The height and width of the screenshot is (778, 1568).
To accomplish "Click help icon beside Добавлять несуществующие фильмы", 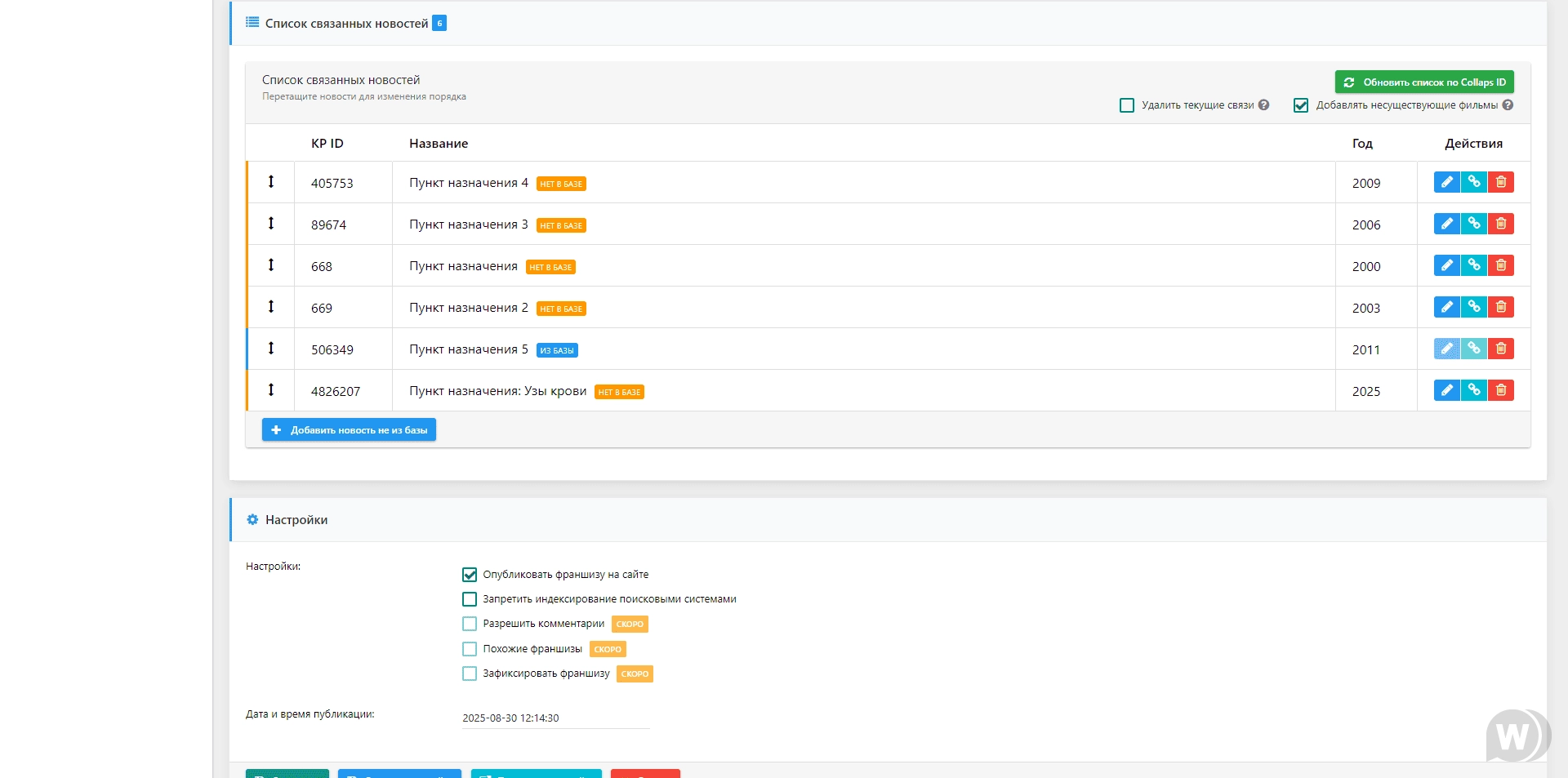I will pos(1508,105).
